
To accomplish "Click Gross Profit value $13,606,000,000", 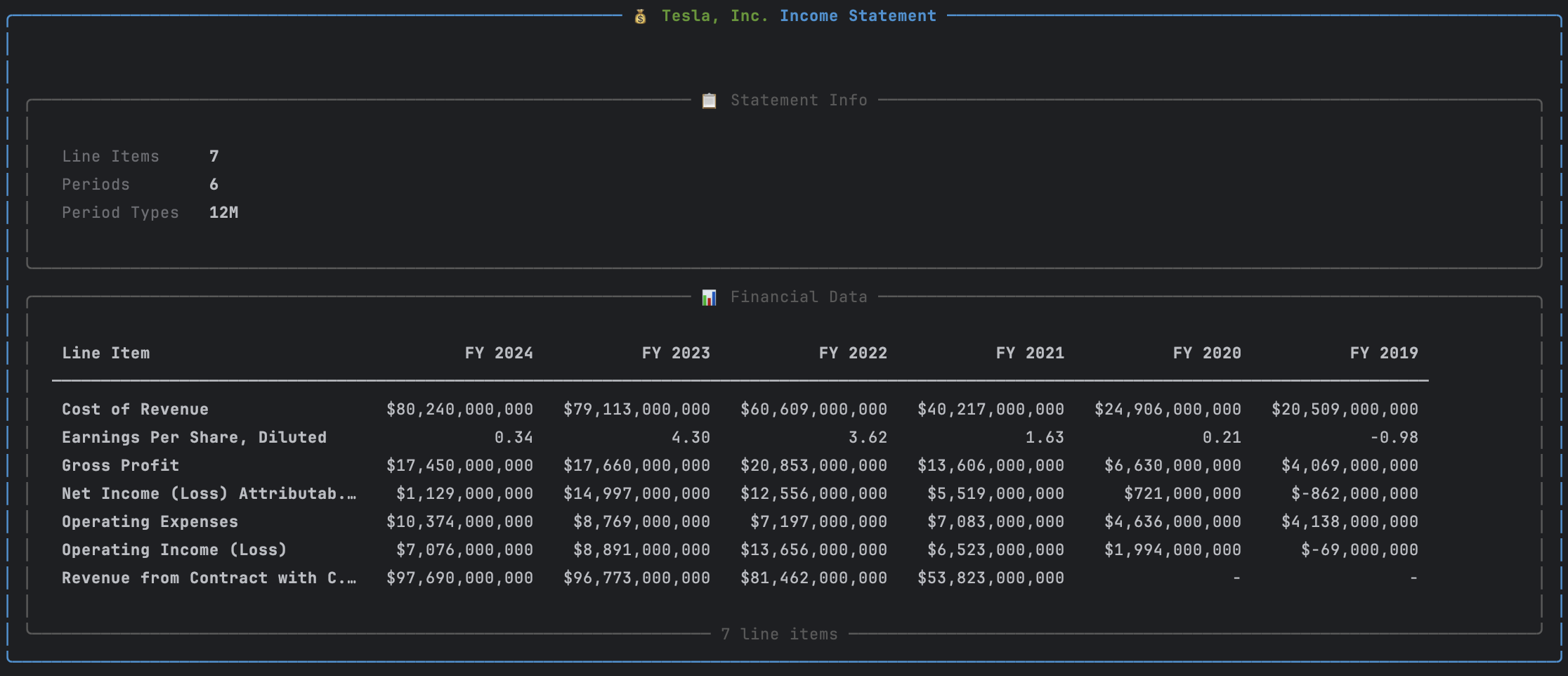I will coord(991,465).
